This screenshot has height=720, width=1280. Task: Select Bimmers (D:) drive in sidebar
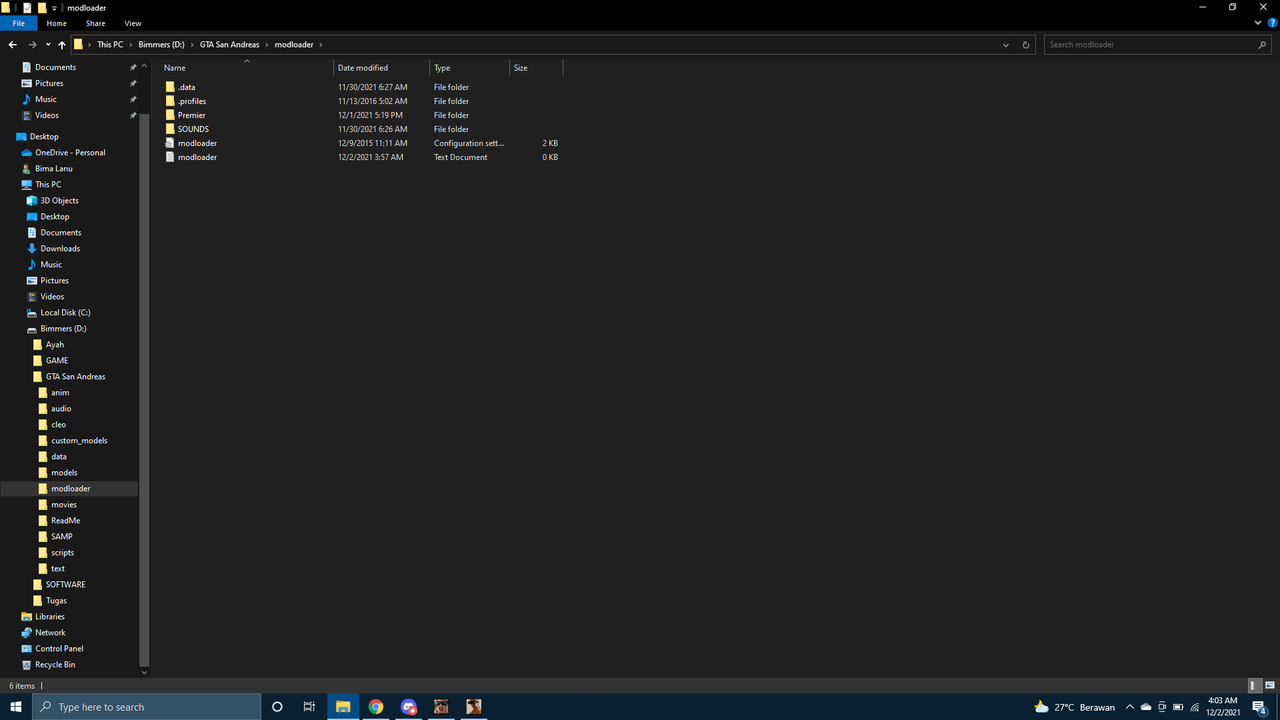[x=63, y=328]
